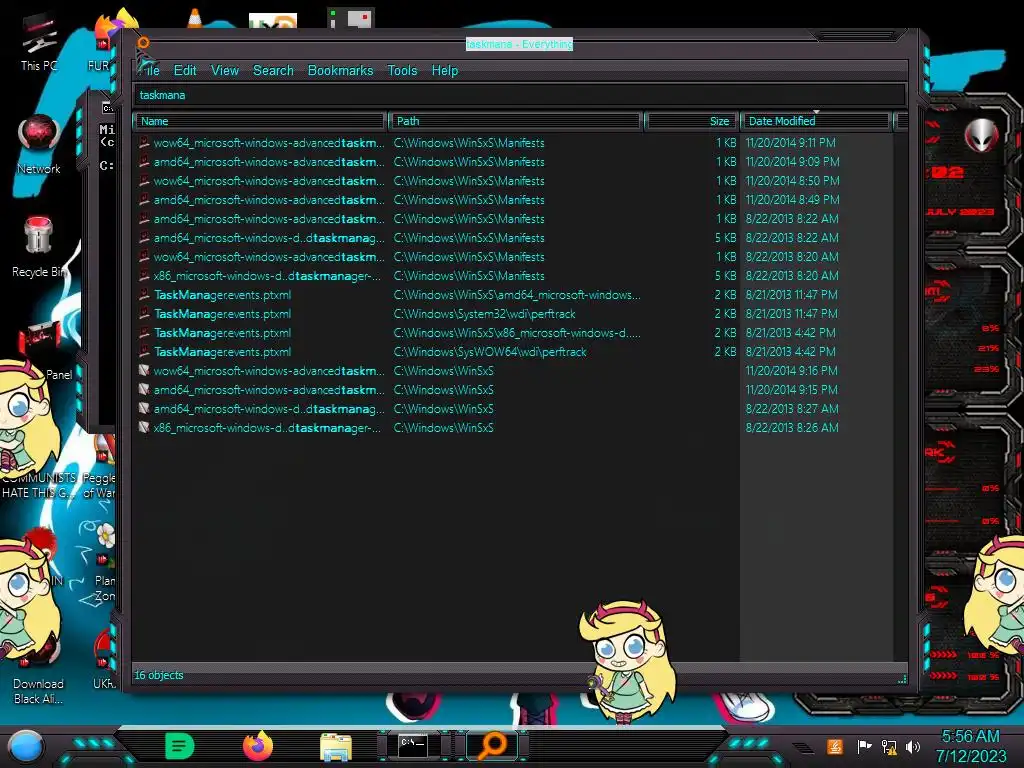Click the orange Java tray icon

point(835,746)
